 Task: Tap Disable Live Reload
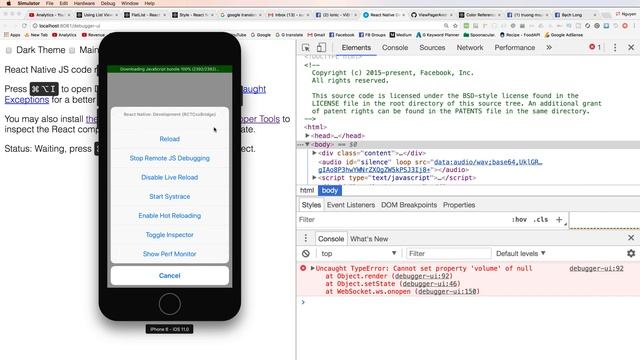pyautogui.click(x=170, y=177)
